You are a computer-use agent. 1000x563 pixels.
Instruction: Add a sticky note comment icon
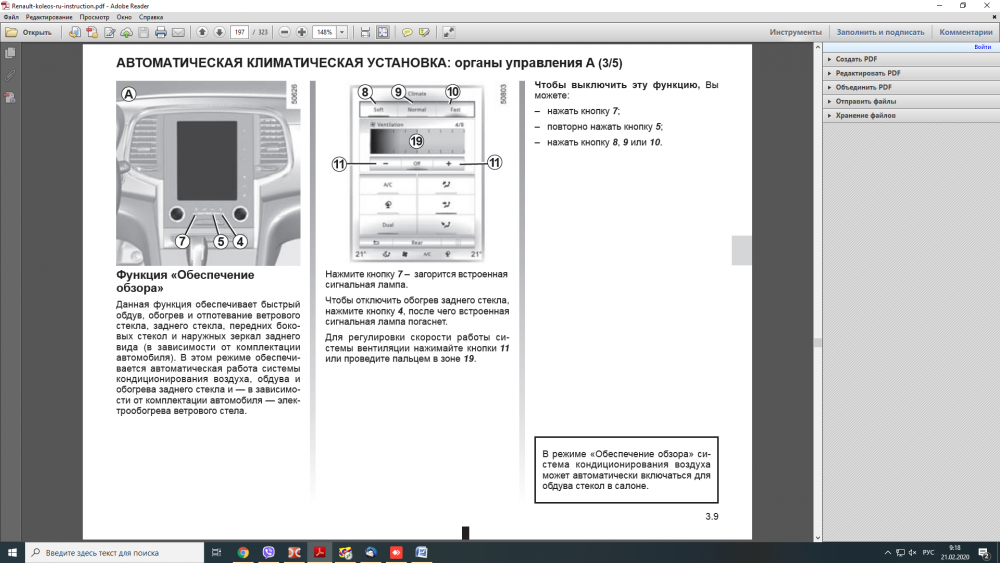coord(407,32)
